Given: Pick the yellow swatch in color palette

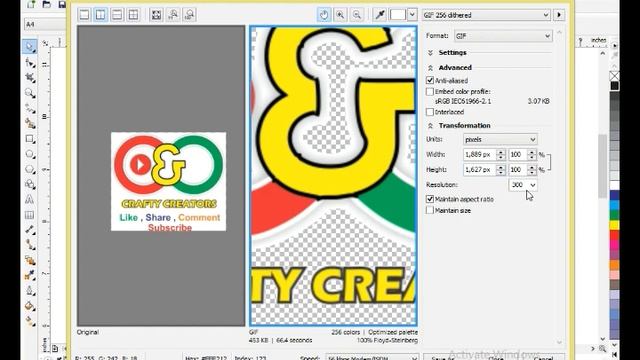Looking at the screenshot, I should click(614, 225).
